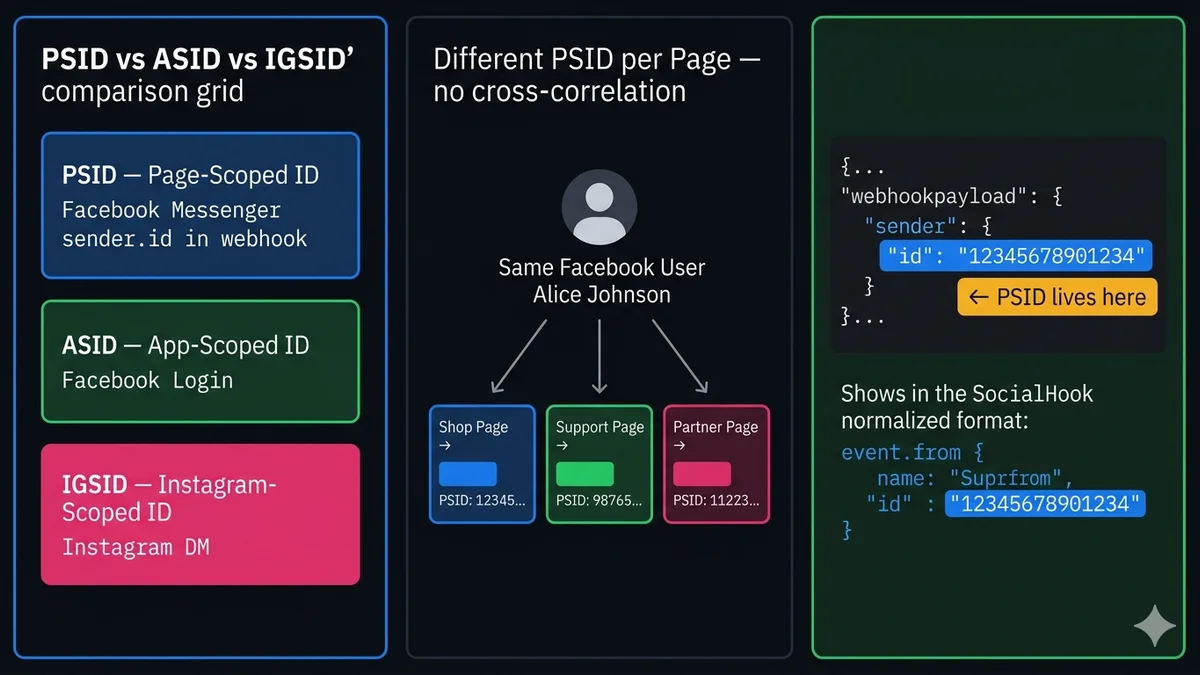Click the highlighted id value in event.from
Image resolution: width=1200 pixels, height=675 pixels.
click(x=1046, y=503)
